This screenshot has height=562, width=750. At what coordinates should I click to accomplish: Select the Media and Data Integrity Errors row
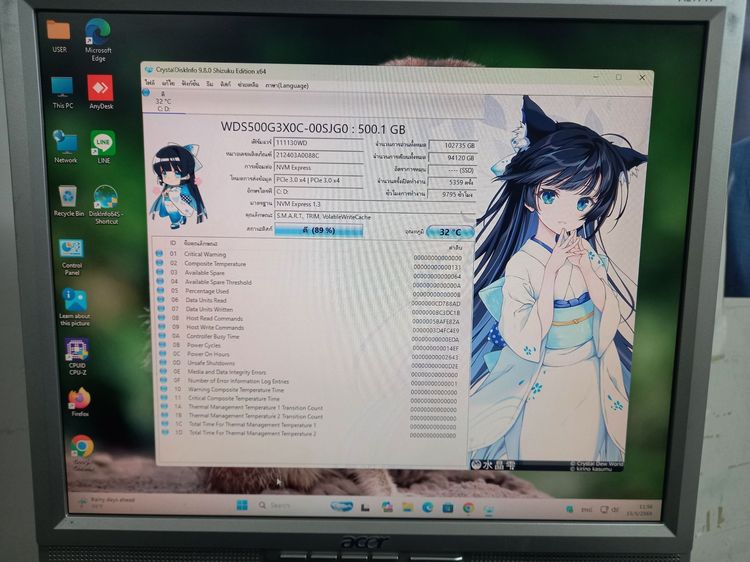pyautogui.click(x=310, y=372)
